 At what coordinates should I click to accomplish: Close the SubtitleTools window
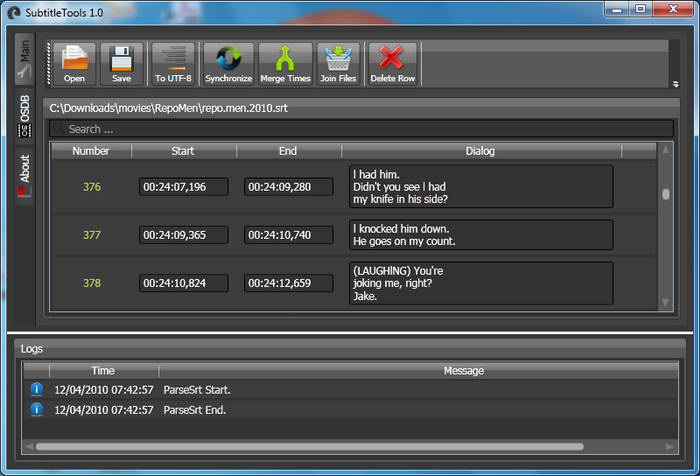(673, 9)
